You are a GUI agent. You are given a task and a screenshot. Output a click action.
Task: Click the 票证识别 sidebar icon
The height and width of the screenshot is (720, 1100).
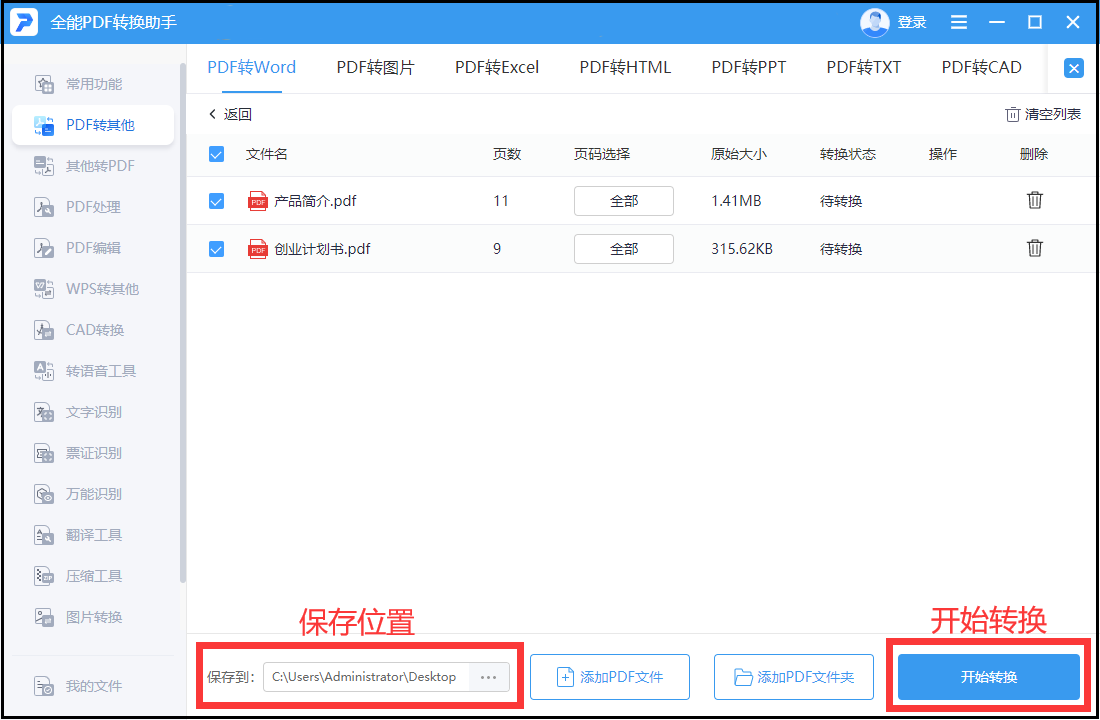point(44,453)
